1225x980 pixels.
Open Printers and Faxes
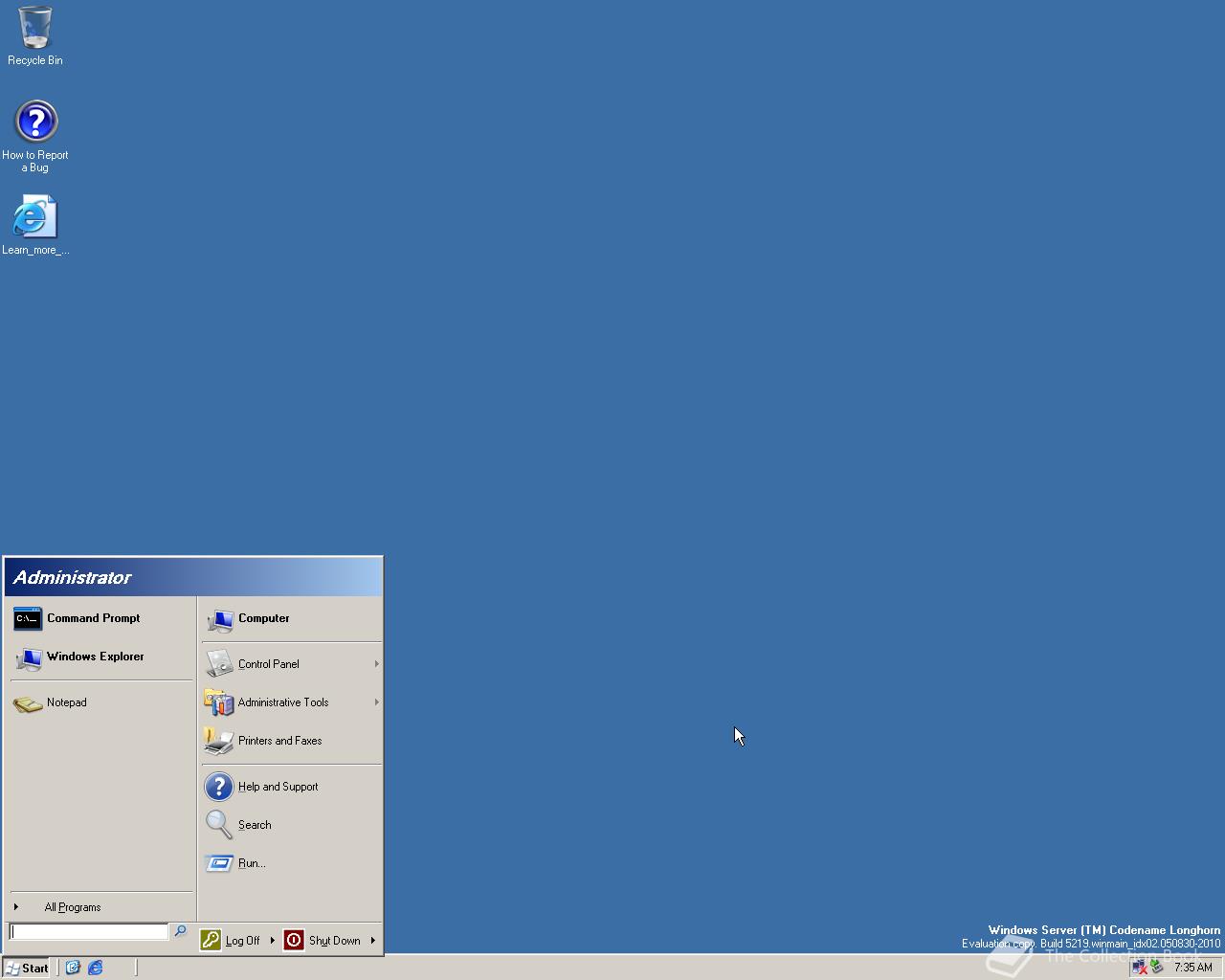[291, 741]
